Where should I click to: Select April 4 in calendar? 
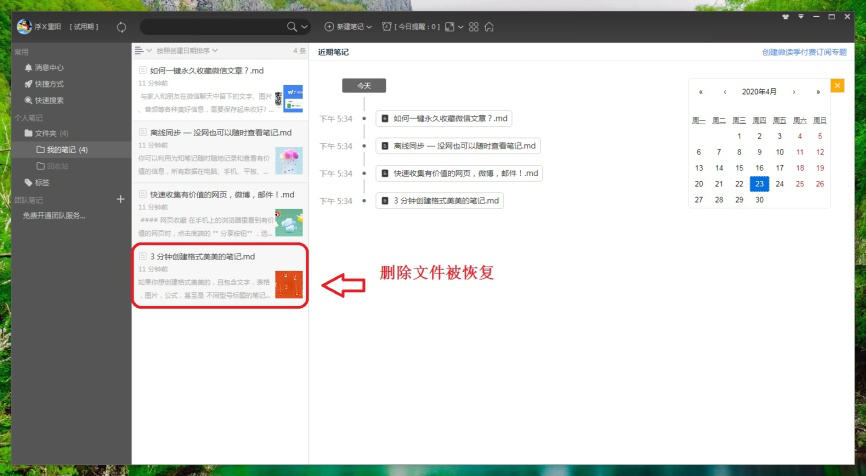pos(800,136)
